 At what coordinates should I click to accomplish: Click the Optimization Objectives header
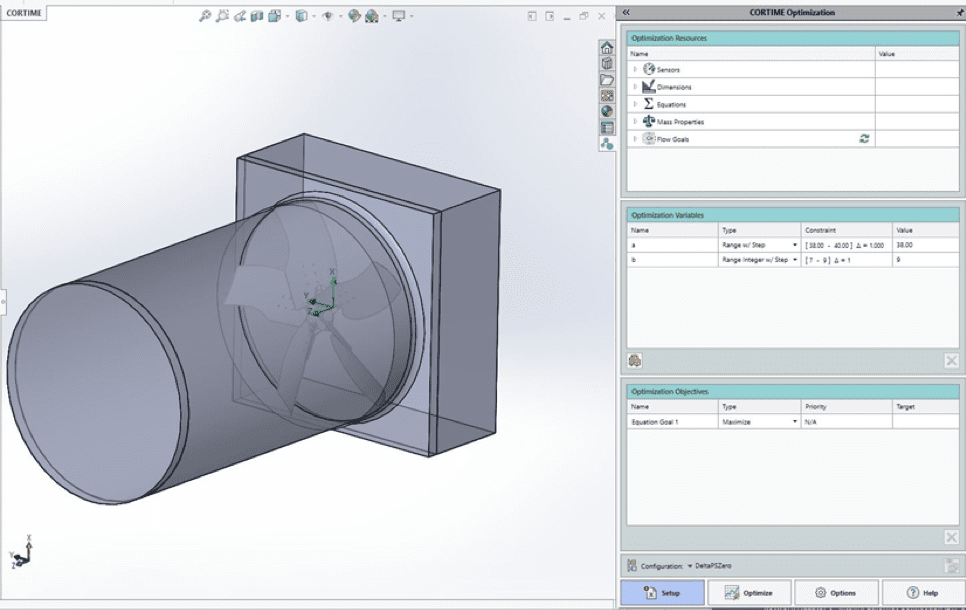[x=793, y=391]
